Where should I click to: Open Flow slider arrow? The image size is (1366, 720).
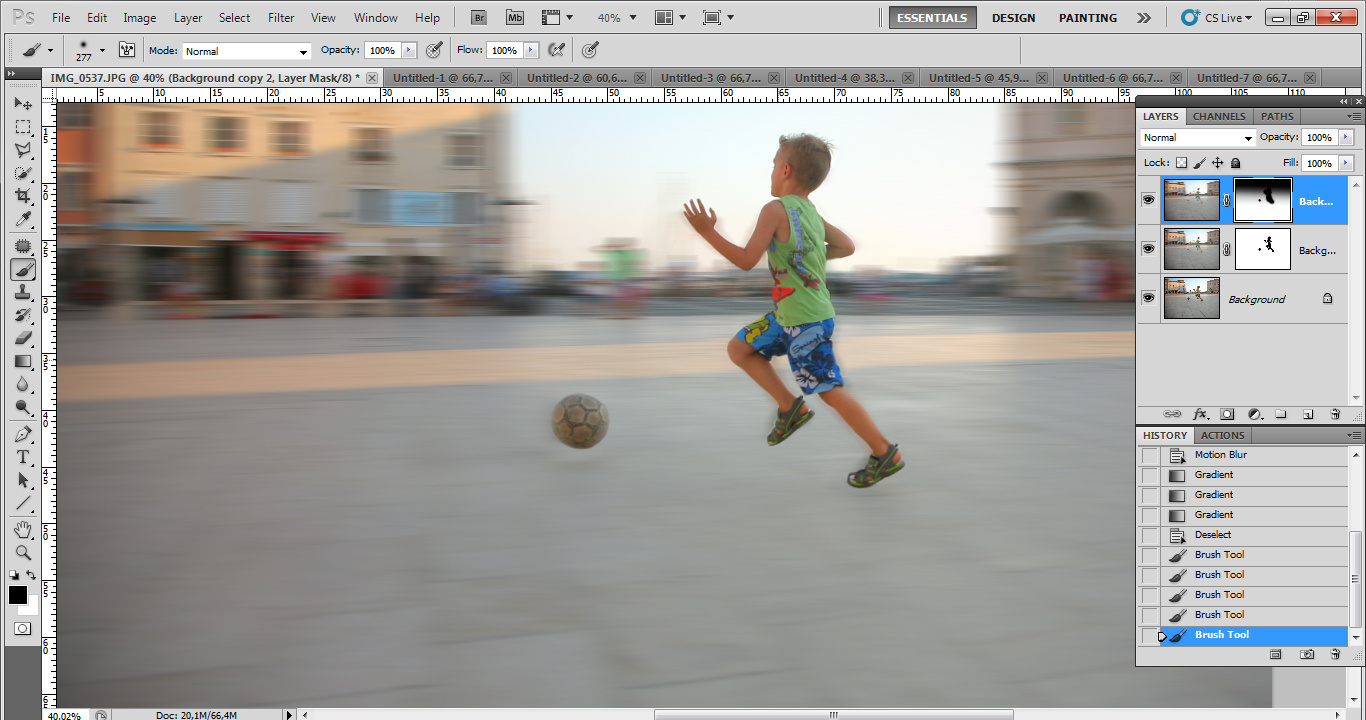[x=531, y=50]
